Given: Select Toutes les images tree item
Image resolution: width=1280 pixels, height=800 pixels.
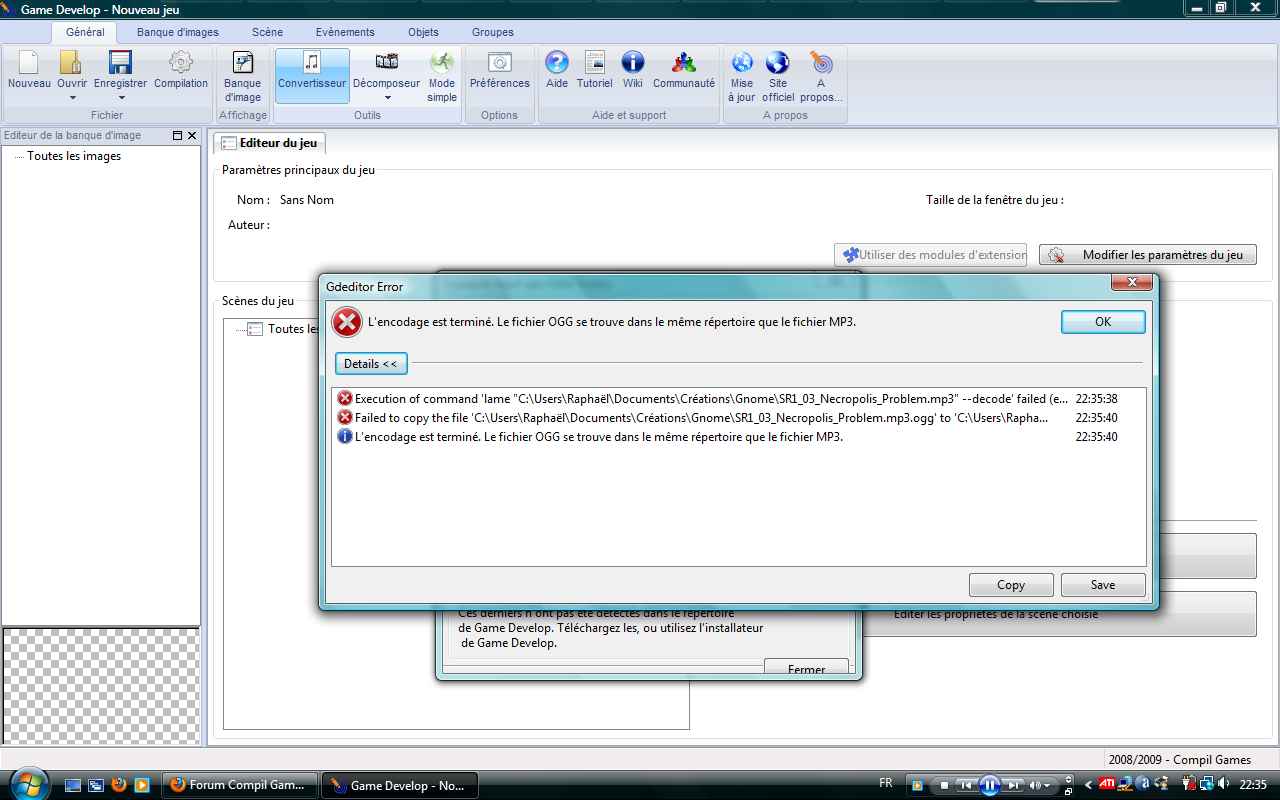Looking at the screenshot, I should (x=74, y=156).
